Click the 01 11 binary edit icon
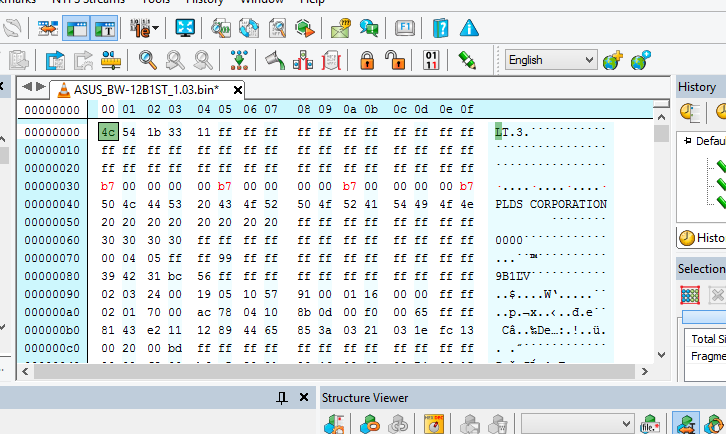 pyautogui.click(x=431, y=60)
